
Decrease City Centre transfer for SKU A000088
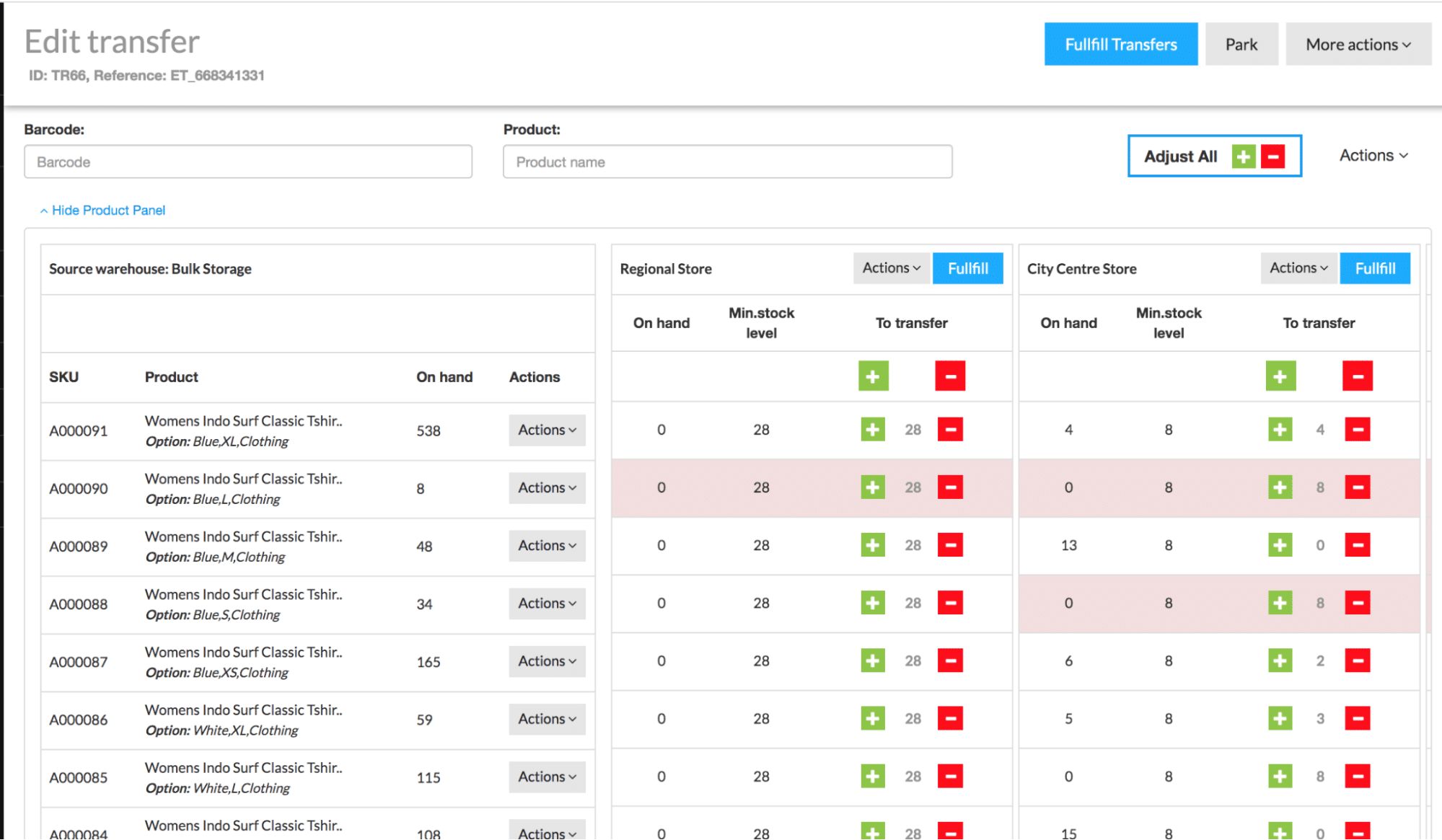point(1357,603)
